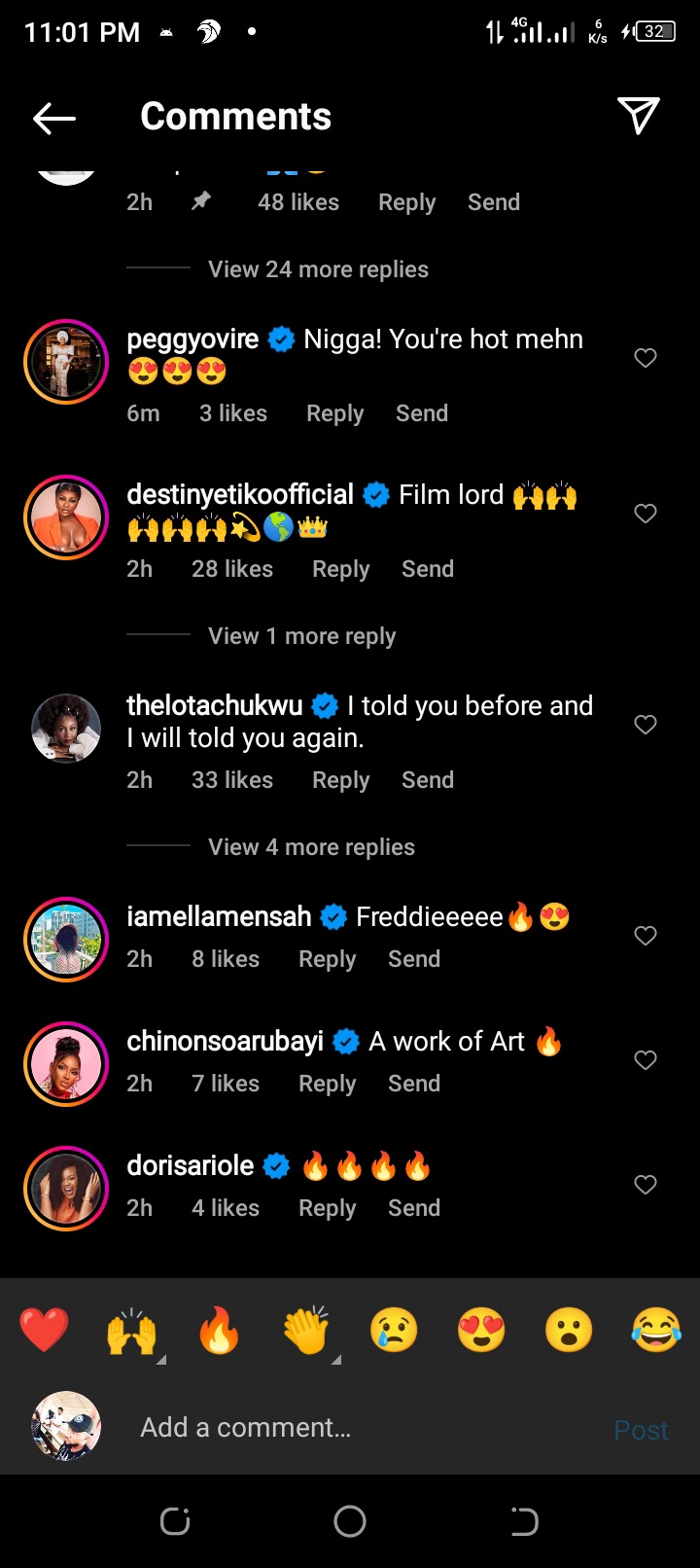Image resolution: width=700 pixels, height=1568 pixels.
Task: Like thelotachukwu's comment
Action: point(646,725)
